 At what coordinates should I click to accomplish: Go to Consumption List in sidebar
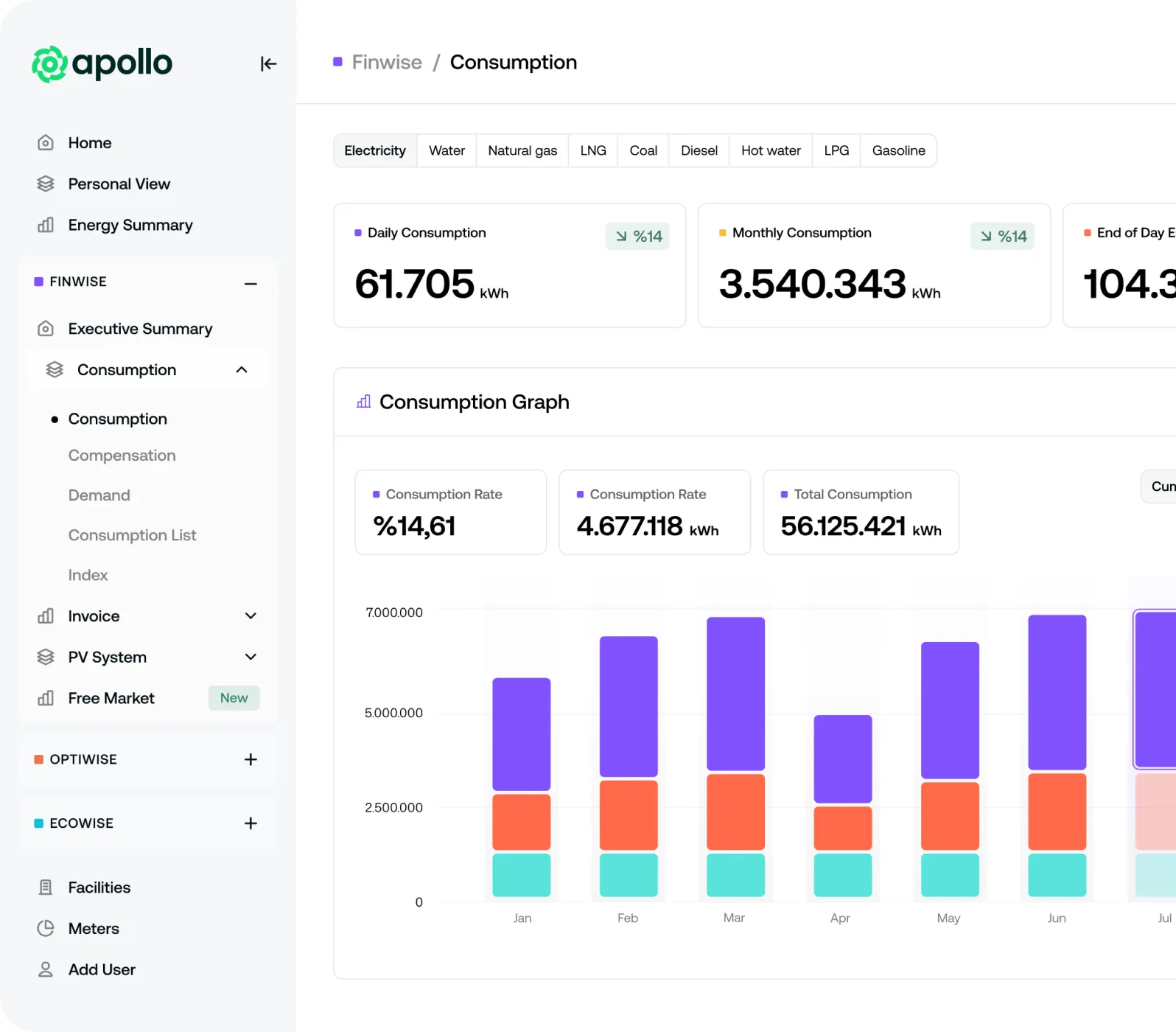click(x=132, y=535)
